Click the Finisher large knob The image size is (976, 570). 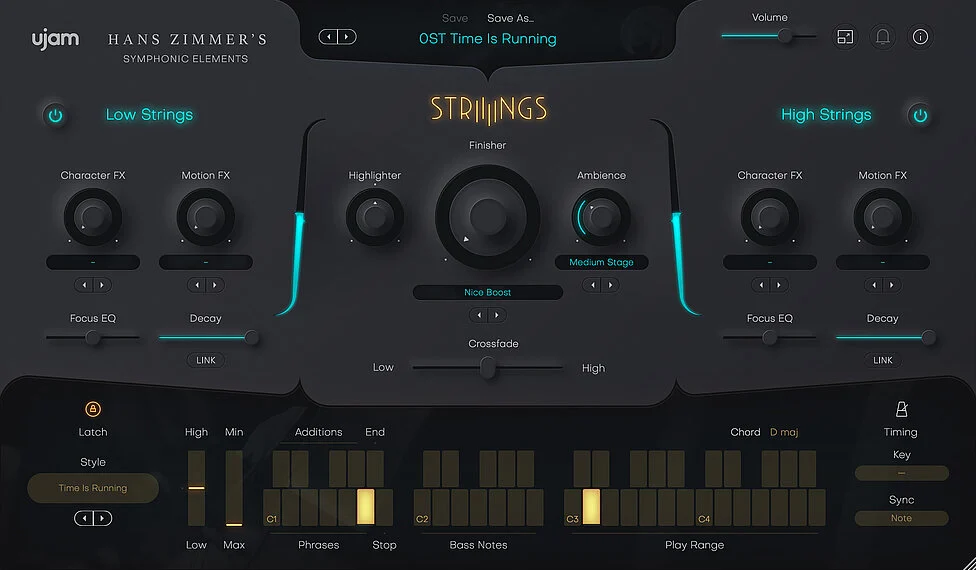[488, 216]
